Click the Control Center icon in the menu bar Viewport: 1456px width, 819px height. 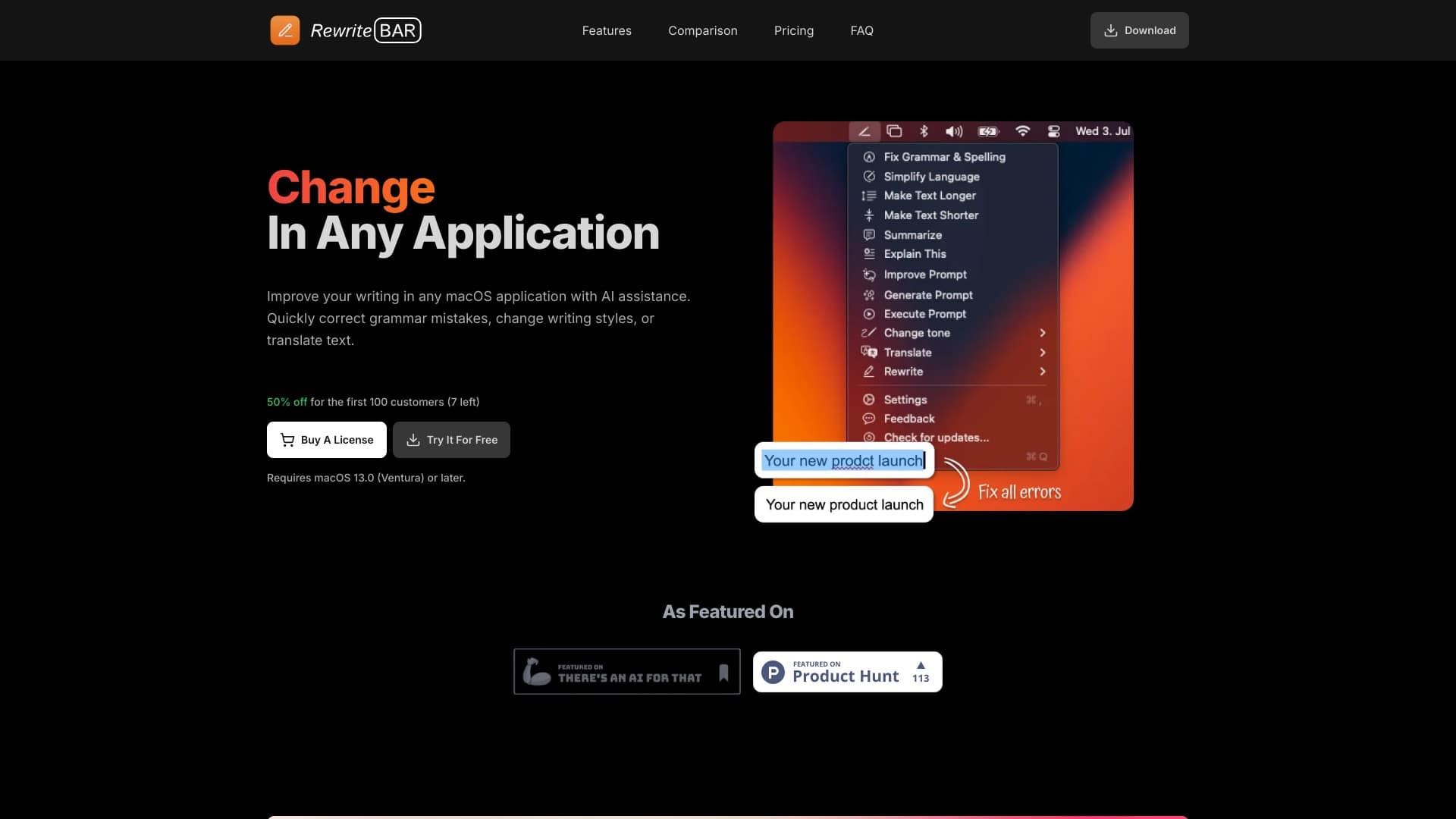click(1053, 131)
